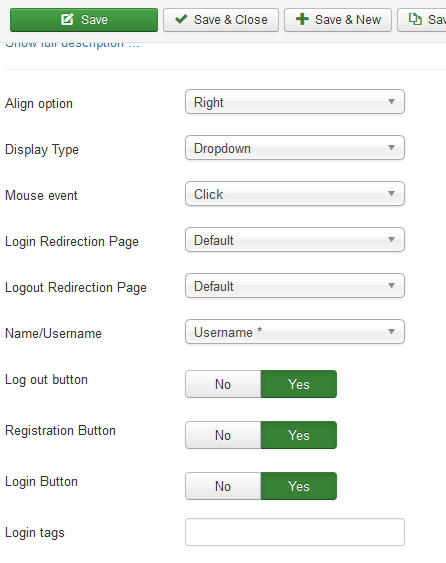Click the Save & New button
The width and height of the screenshot is (446, 563).
click(338, 20)
